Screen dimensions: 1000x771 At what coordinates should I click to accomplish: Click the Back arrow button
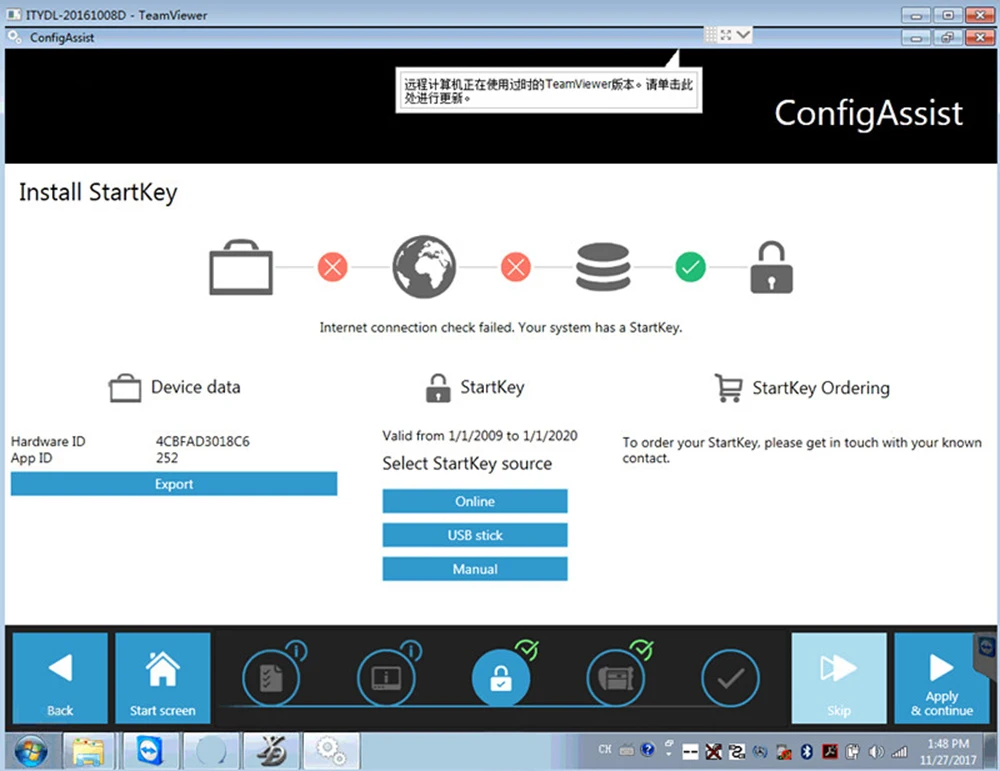click(x=60, y=678)
